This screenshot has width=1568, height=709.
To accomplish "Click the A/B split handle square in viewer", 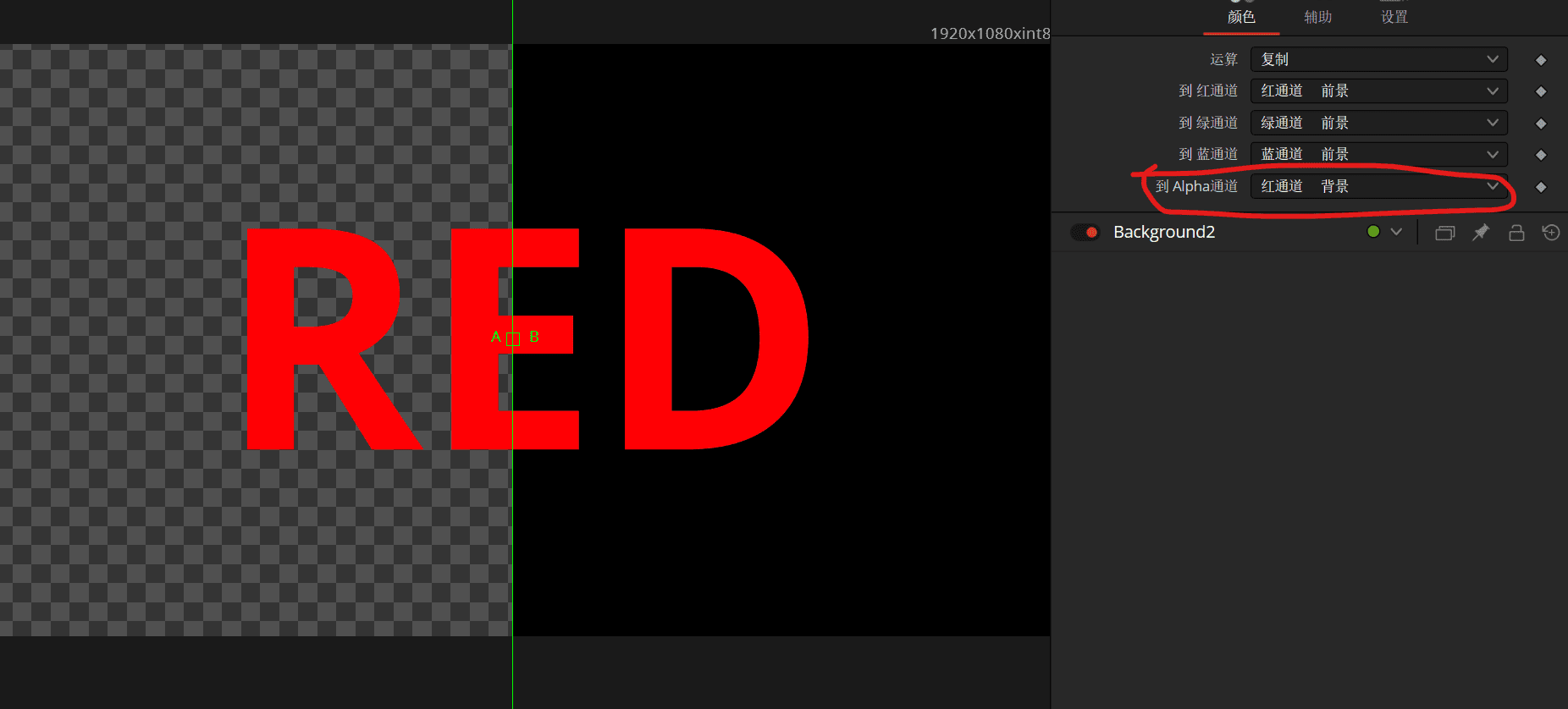I will [x=512, y=339].
